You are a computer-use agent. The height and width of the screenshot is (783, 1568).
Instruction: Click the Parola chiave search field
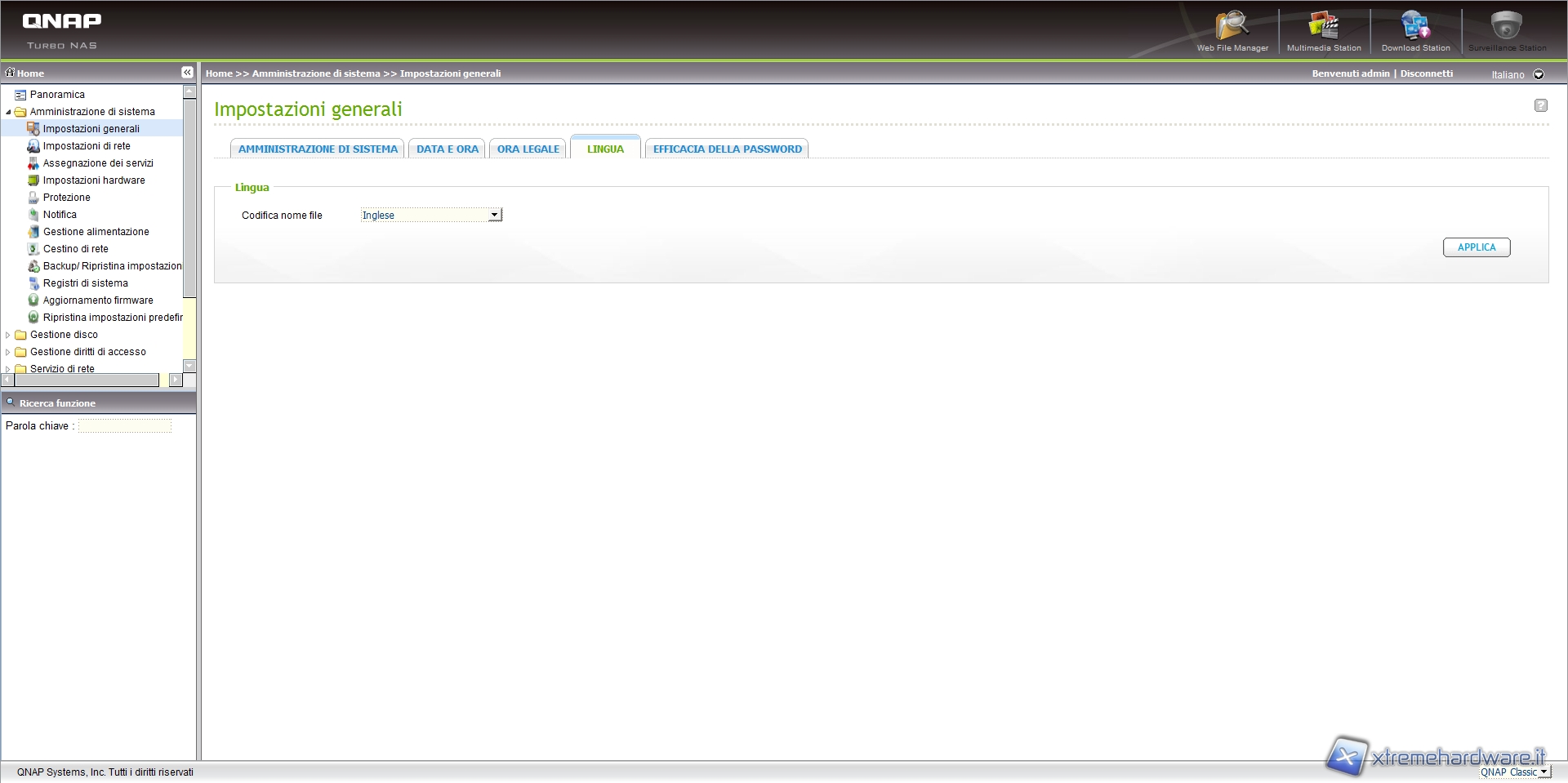[x=124, y=426]
